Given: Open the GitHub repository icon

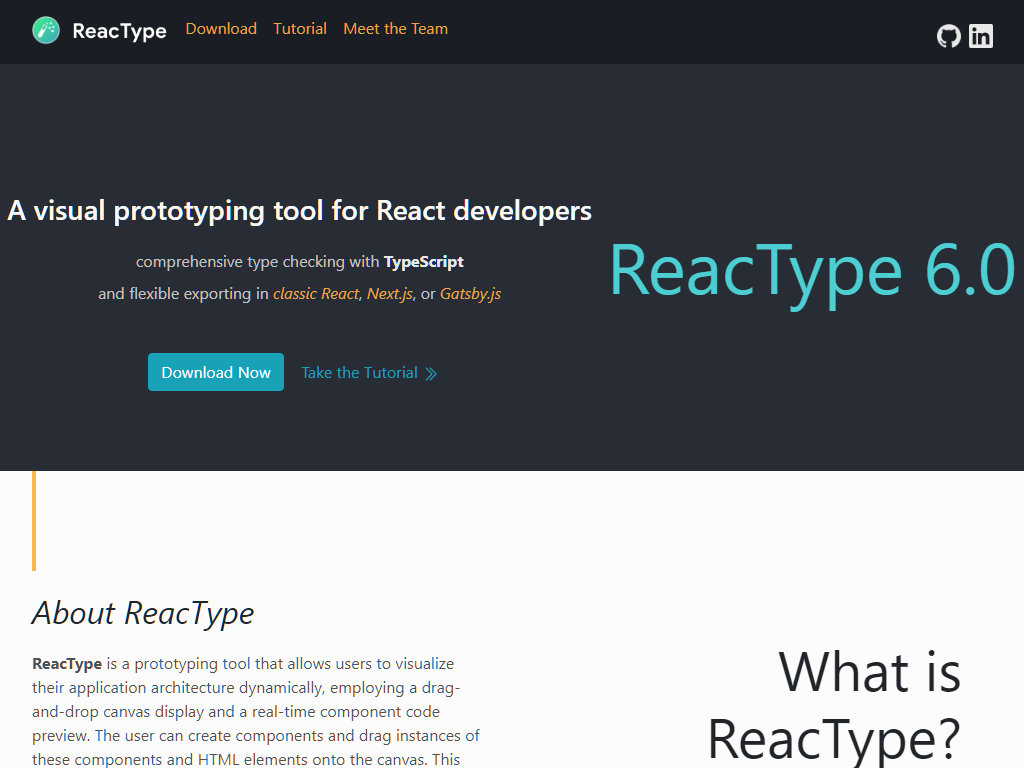Looking at the screenshot, I should [948, 36].
